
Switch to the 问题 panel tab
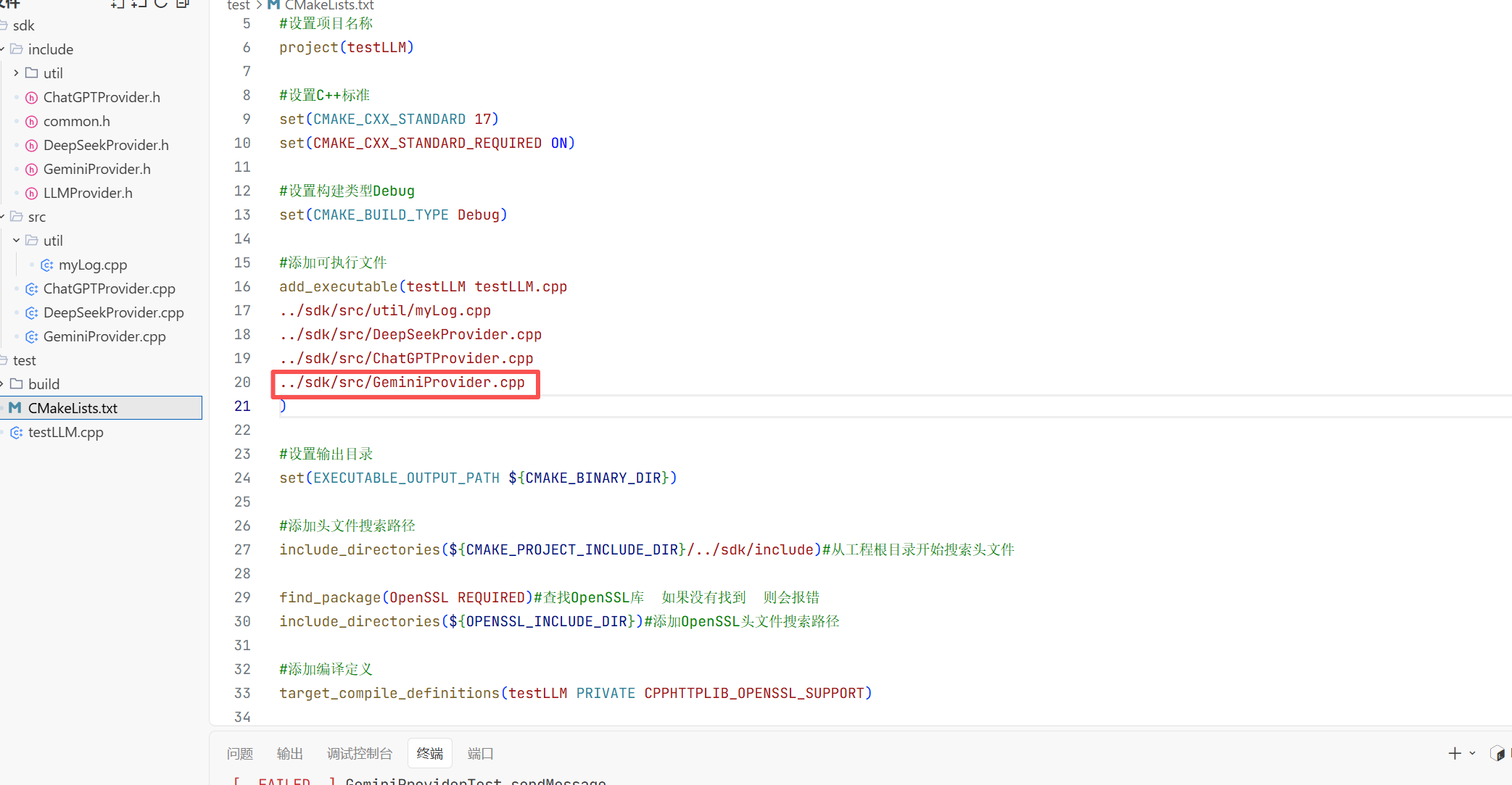[240, 754]
